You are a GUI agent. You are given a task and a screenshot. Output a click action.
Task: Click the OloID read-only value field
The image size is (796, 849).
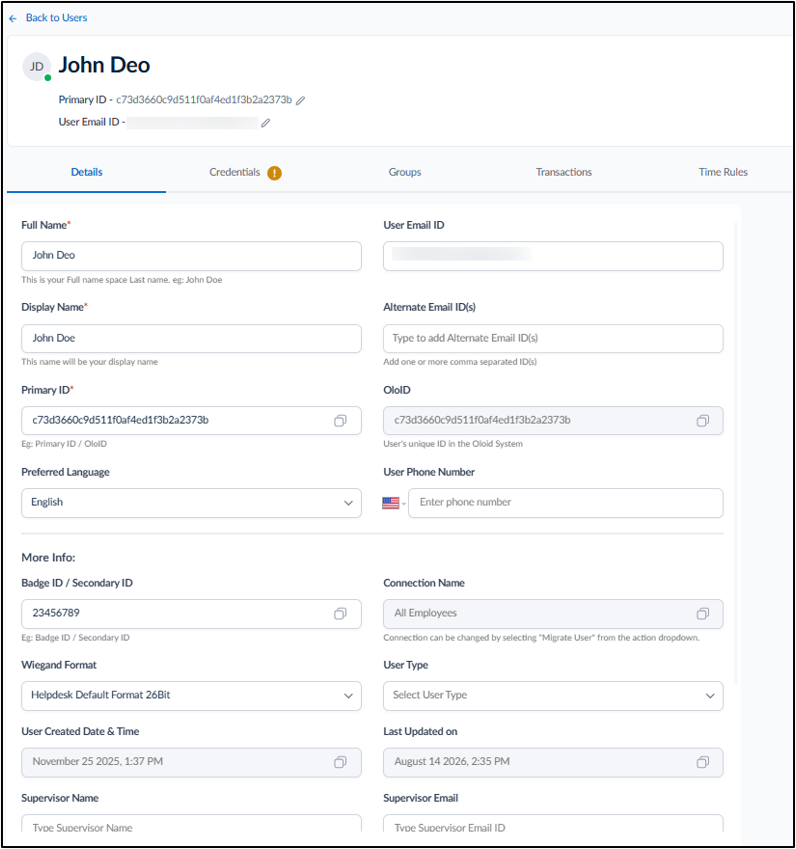553,421
